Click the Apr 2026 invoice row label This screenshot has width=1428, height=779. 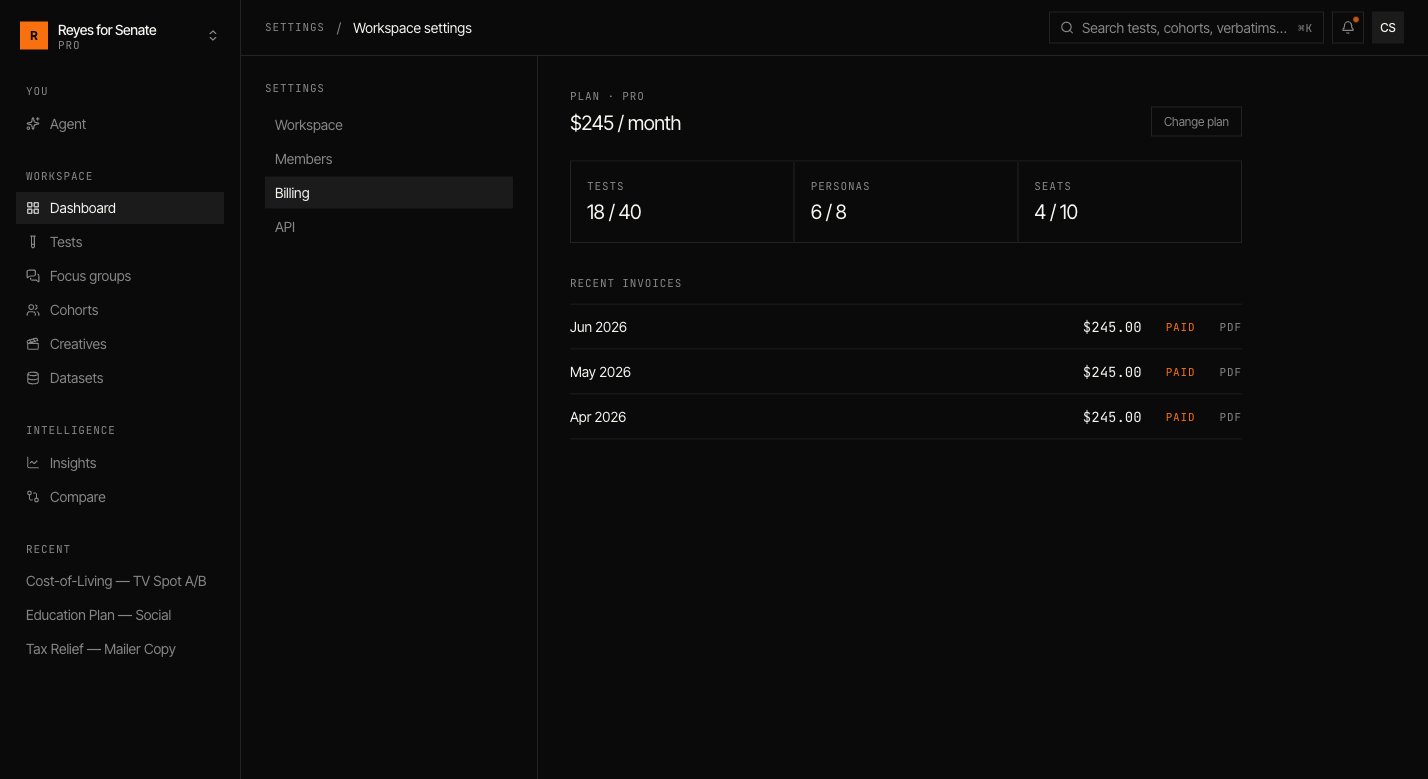598,417
